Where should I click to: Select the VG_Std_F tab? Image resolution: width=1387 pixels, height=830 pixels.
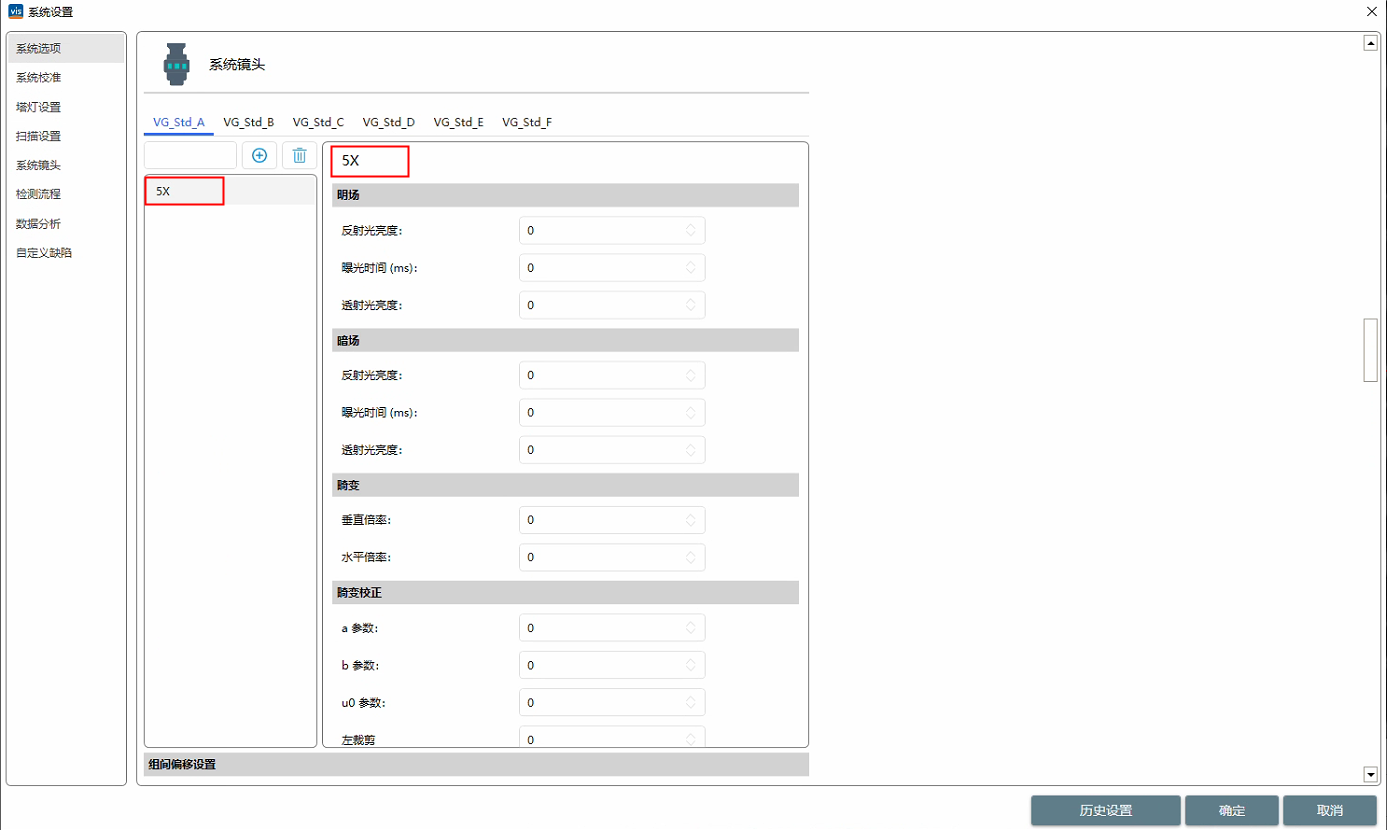(526, 122)
